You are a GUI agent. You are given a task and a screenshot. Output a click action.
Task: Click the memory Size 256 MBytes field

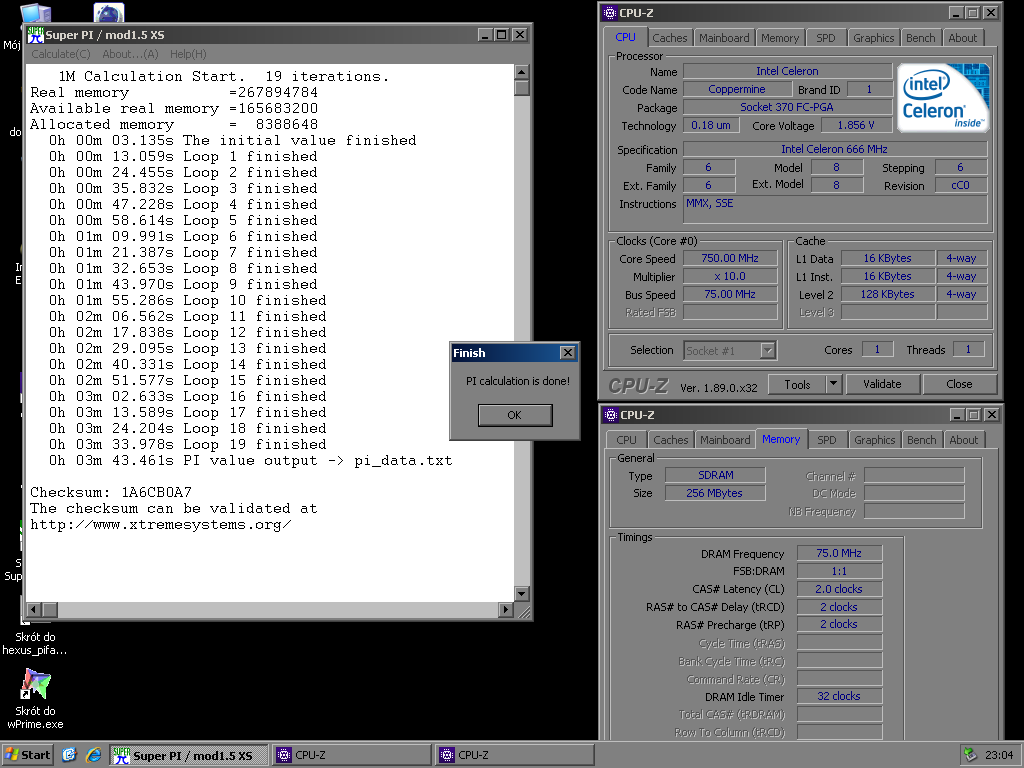tap(715, 493)
